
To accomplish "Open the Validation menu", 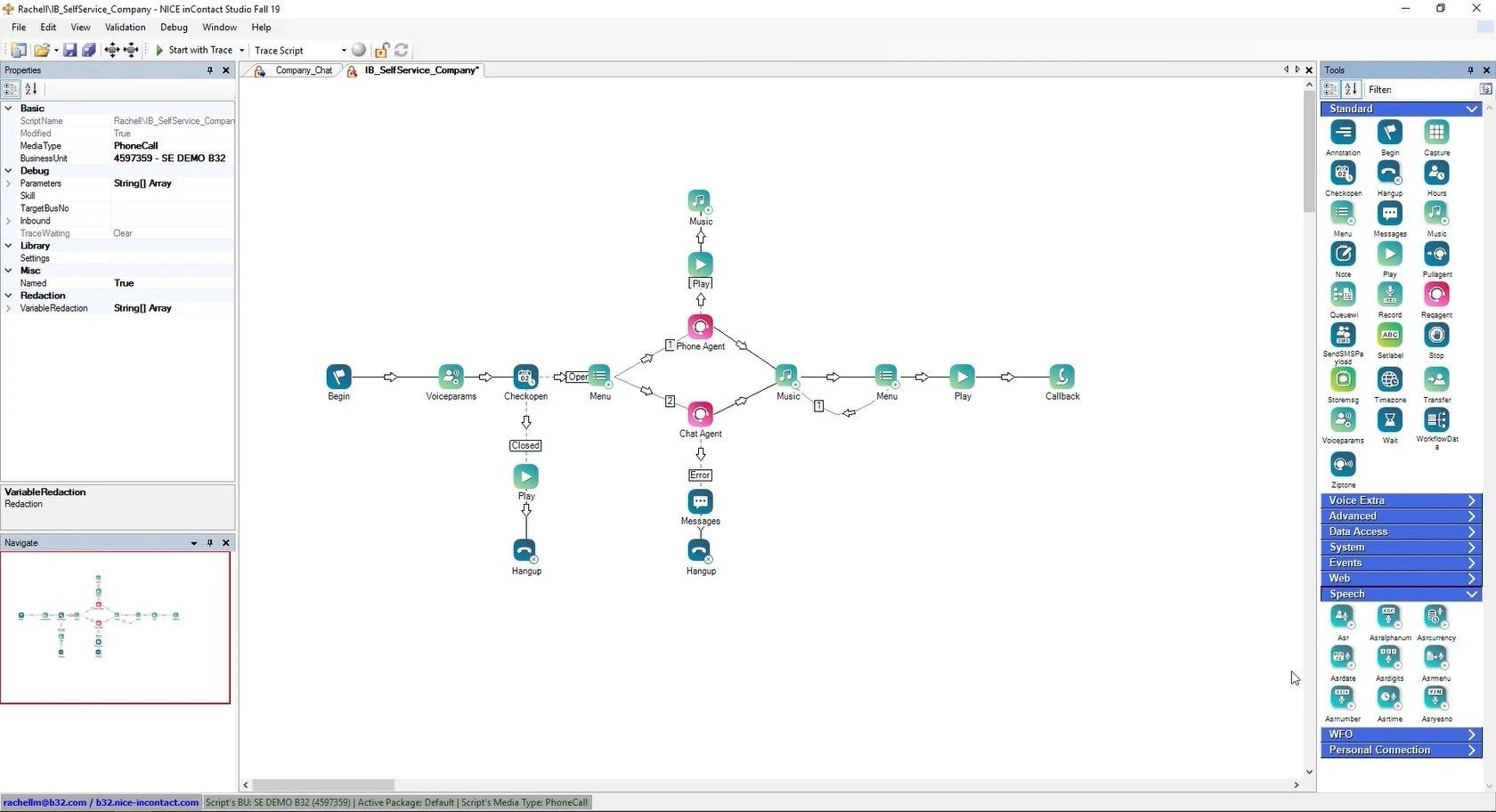I will coord(125,27).
